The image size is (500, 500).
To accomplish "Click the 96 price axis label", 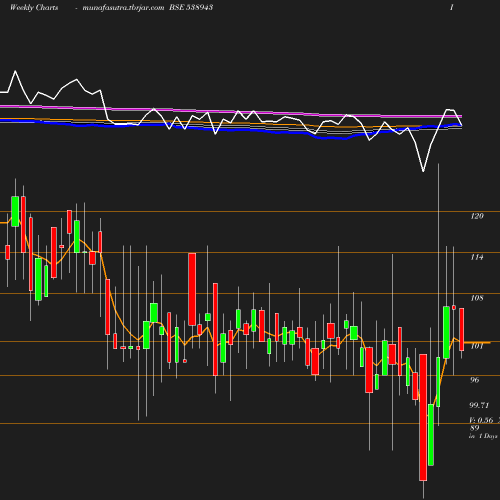I will pos(475,380).
